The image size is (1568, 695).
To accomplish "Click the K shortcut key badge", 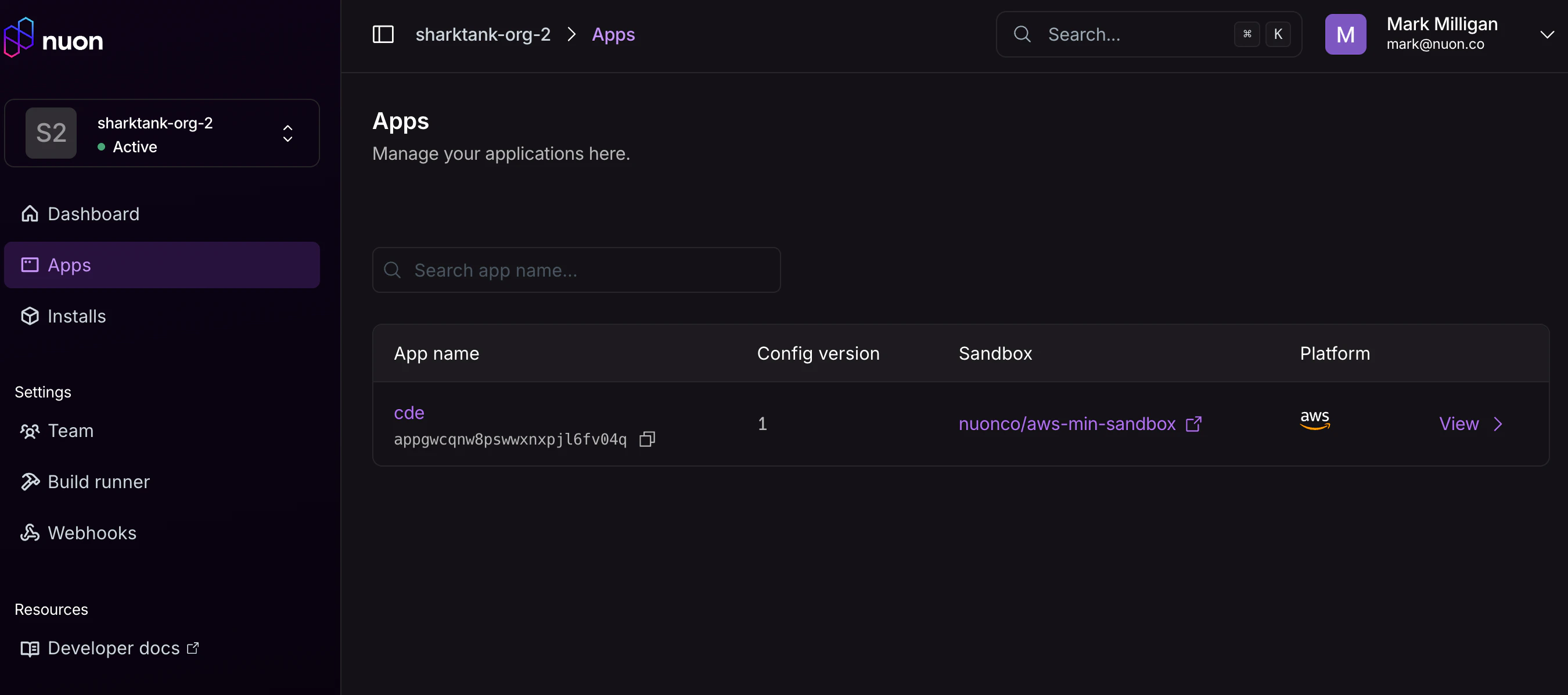I will 1278,34.
